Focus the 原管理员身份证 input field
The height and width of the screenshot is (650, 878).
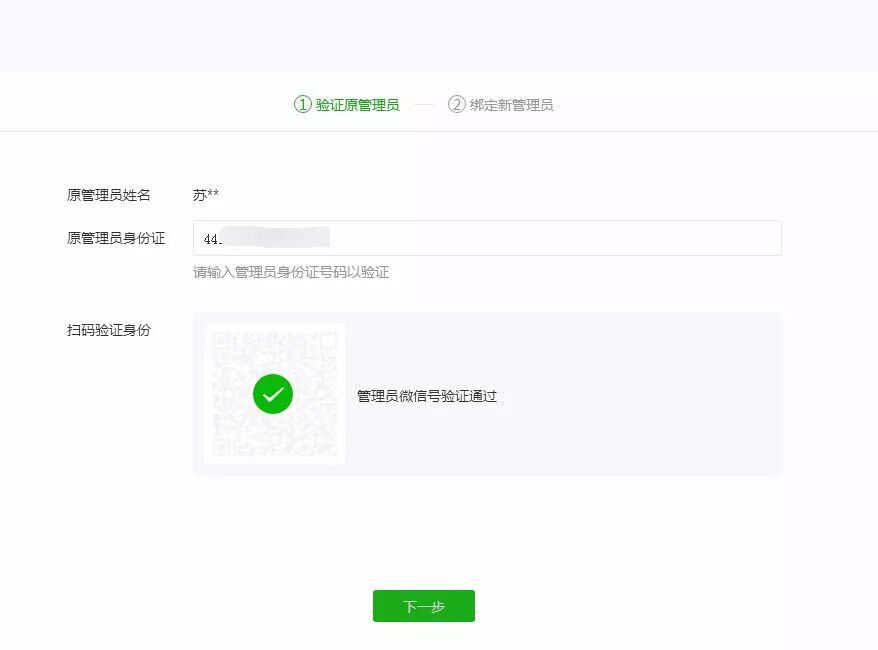(487, 239)
